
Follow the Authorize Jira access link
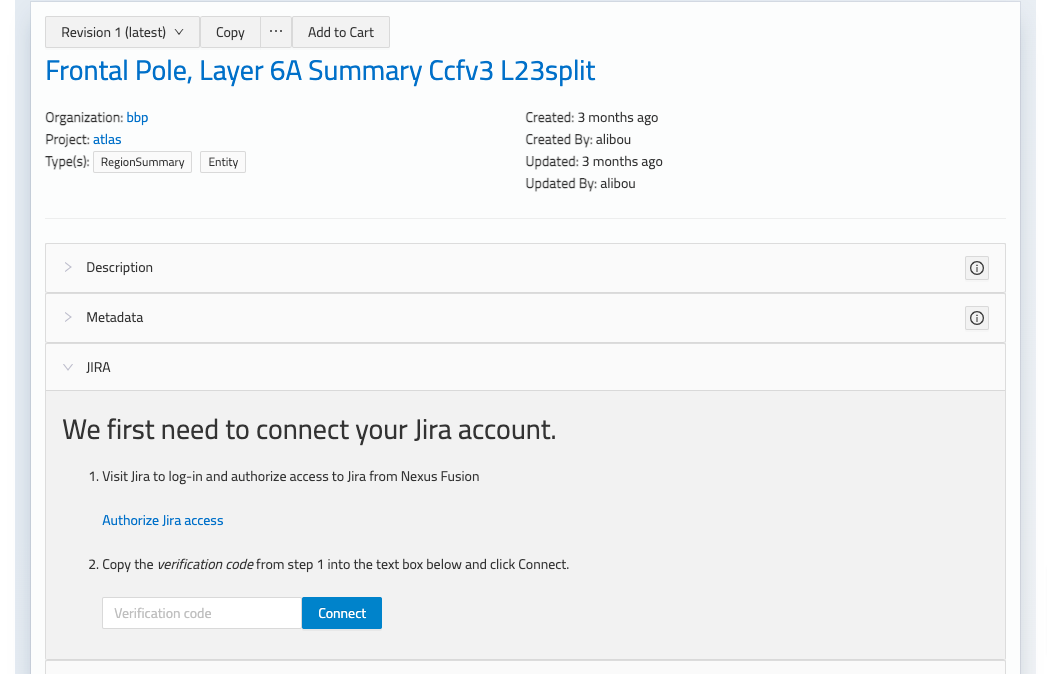[162, 520]
